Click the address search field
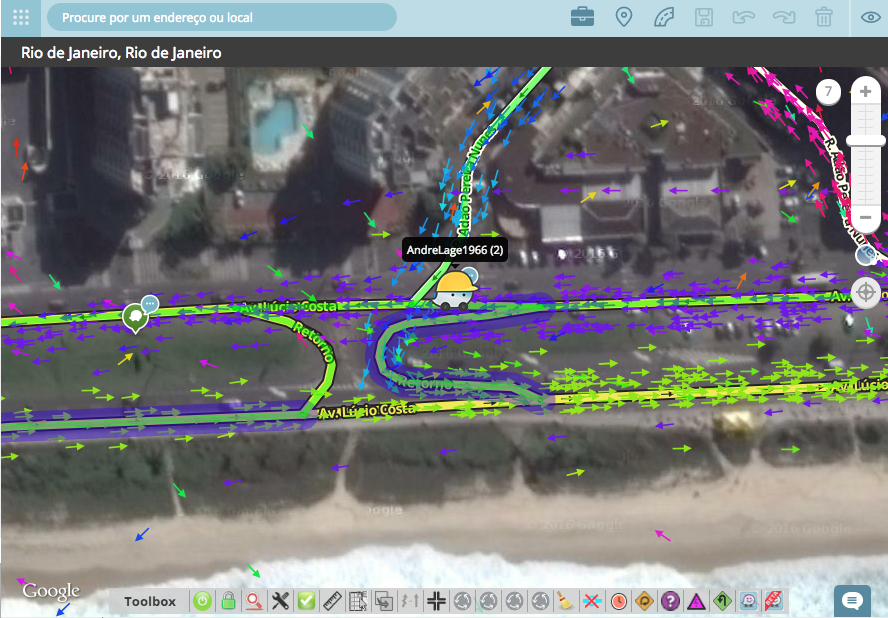Screen dimensions: 888x618 (221, 18)
